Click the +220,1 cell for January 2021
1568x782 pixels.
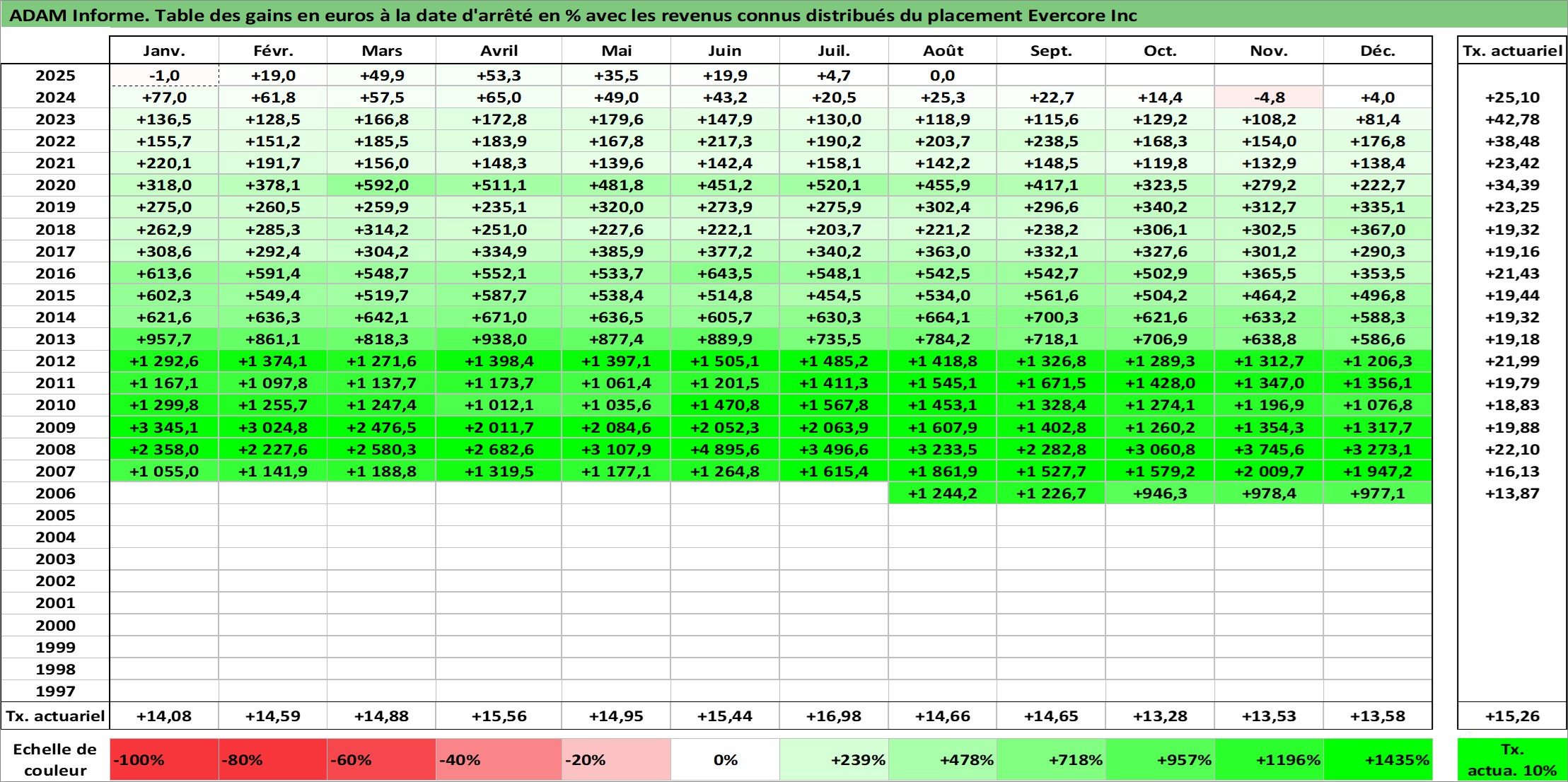[x=164, y=163]
